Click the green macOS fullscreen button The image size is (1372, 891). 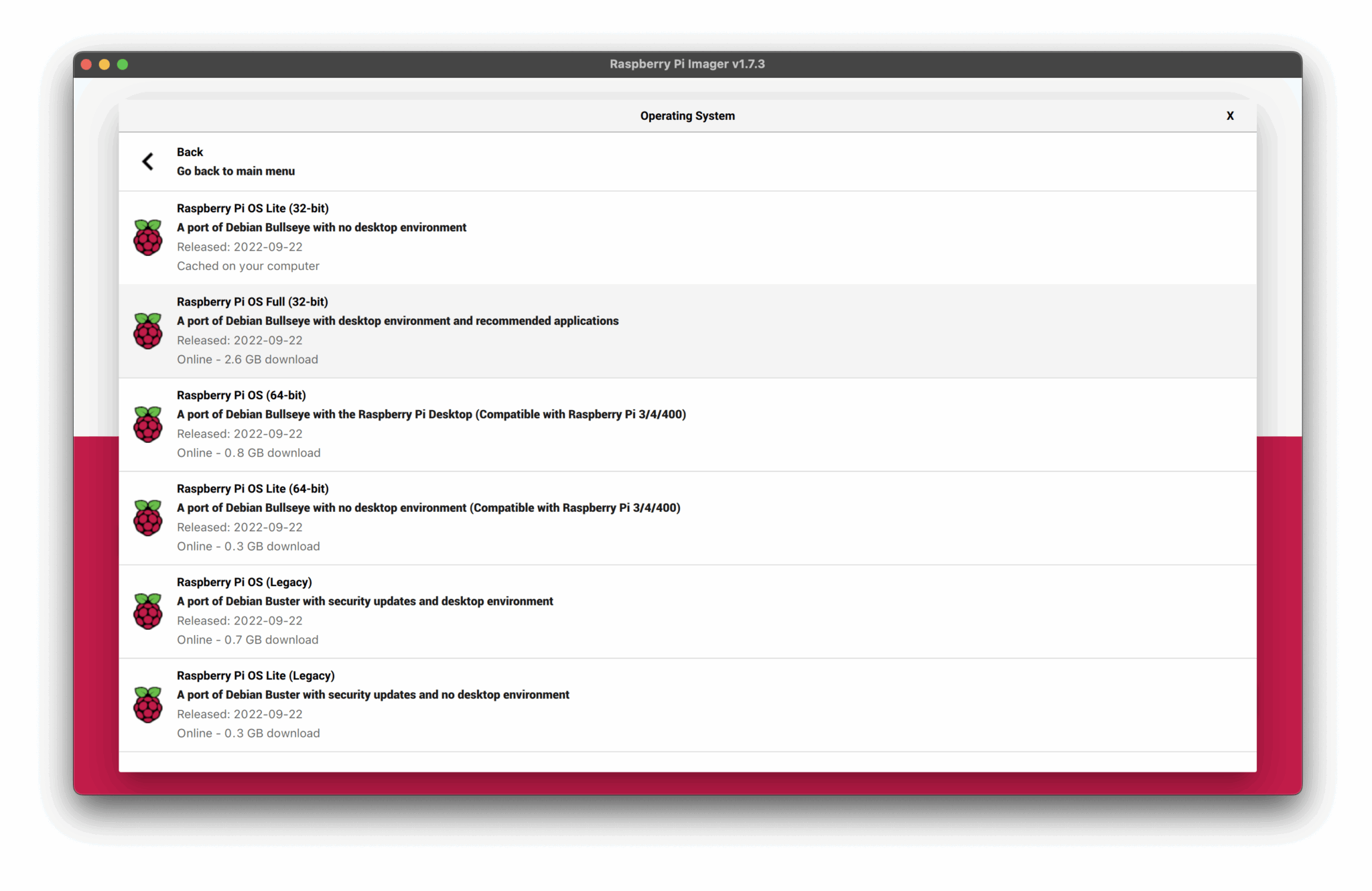123,64
